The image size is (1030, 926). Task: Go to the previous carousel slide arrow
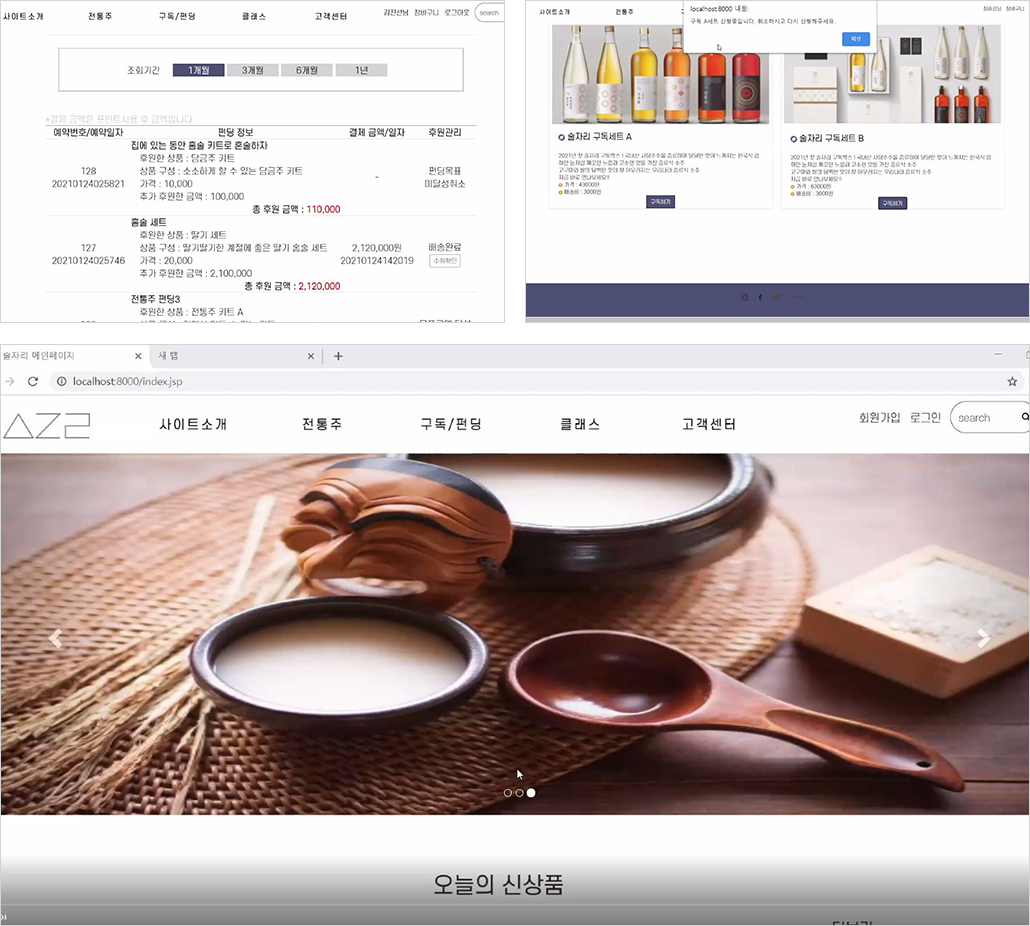(55, 638)
